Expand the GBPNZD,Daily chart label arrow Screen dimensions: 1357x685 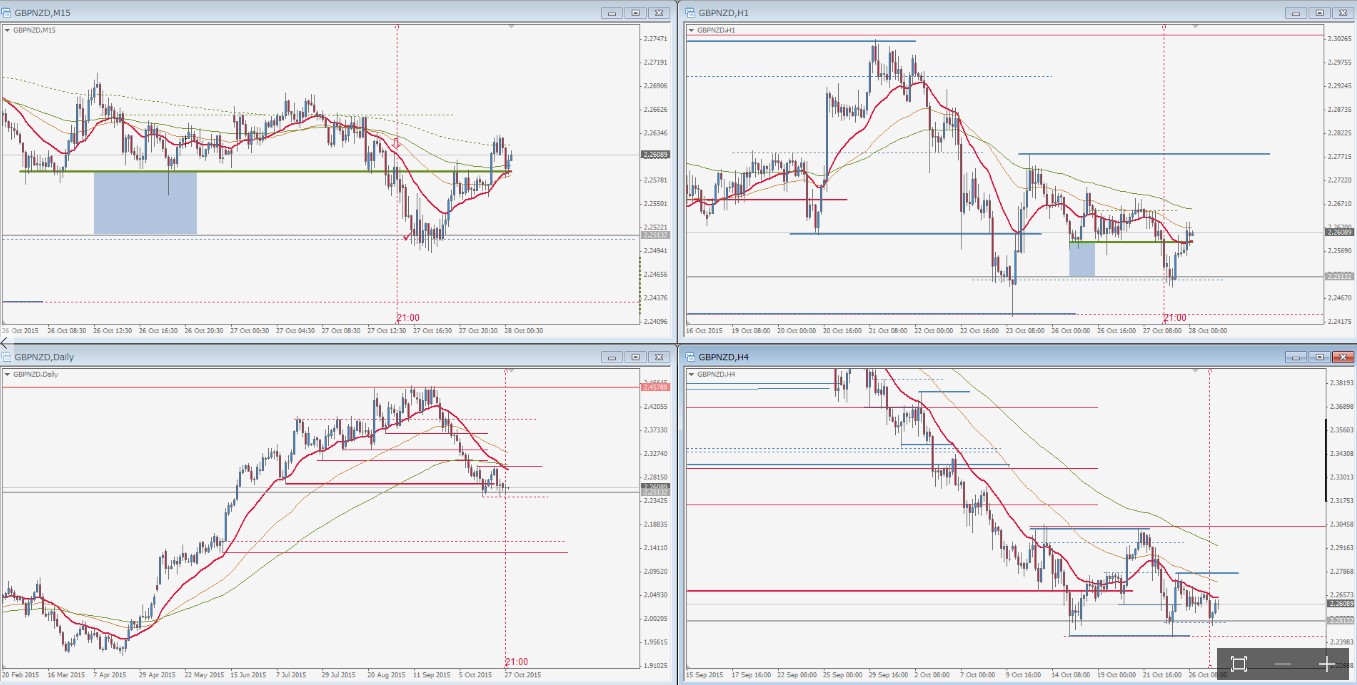tap(8, 374)
